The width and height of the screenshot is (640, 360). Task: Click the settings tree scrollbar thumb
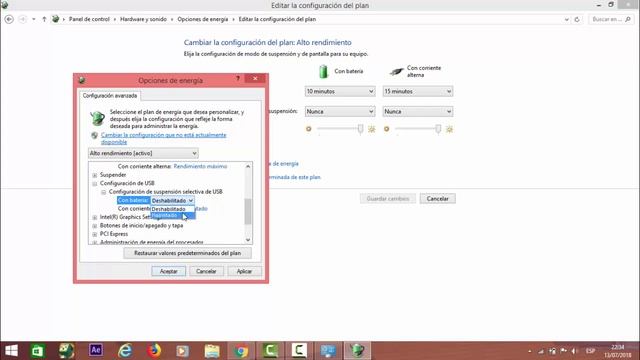click(x=248, y=211)
